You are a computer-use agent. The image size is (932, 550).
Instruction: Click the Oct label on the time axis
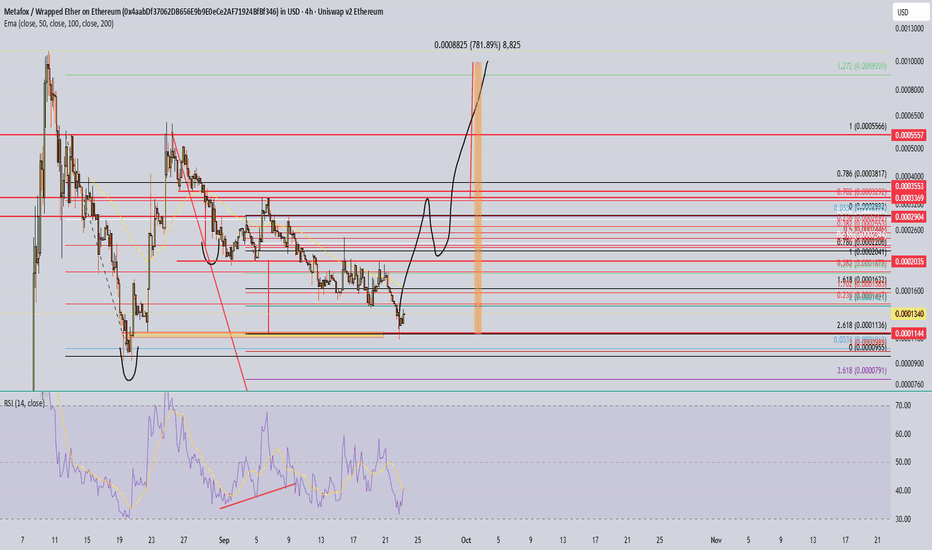(x=466, y=540)
